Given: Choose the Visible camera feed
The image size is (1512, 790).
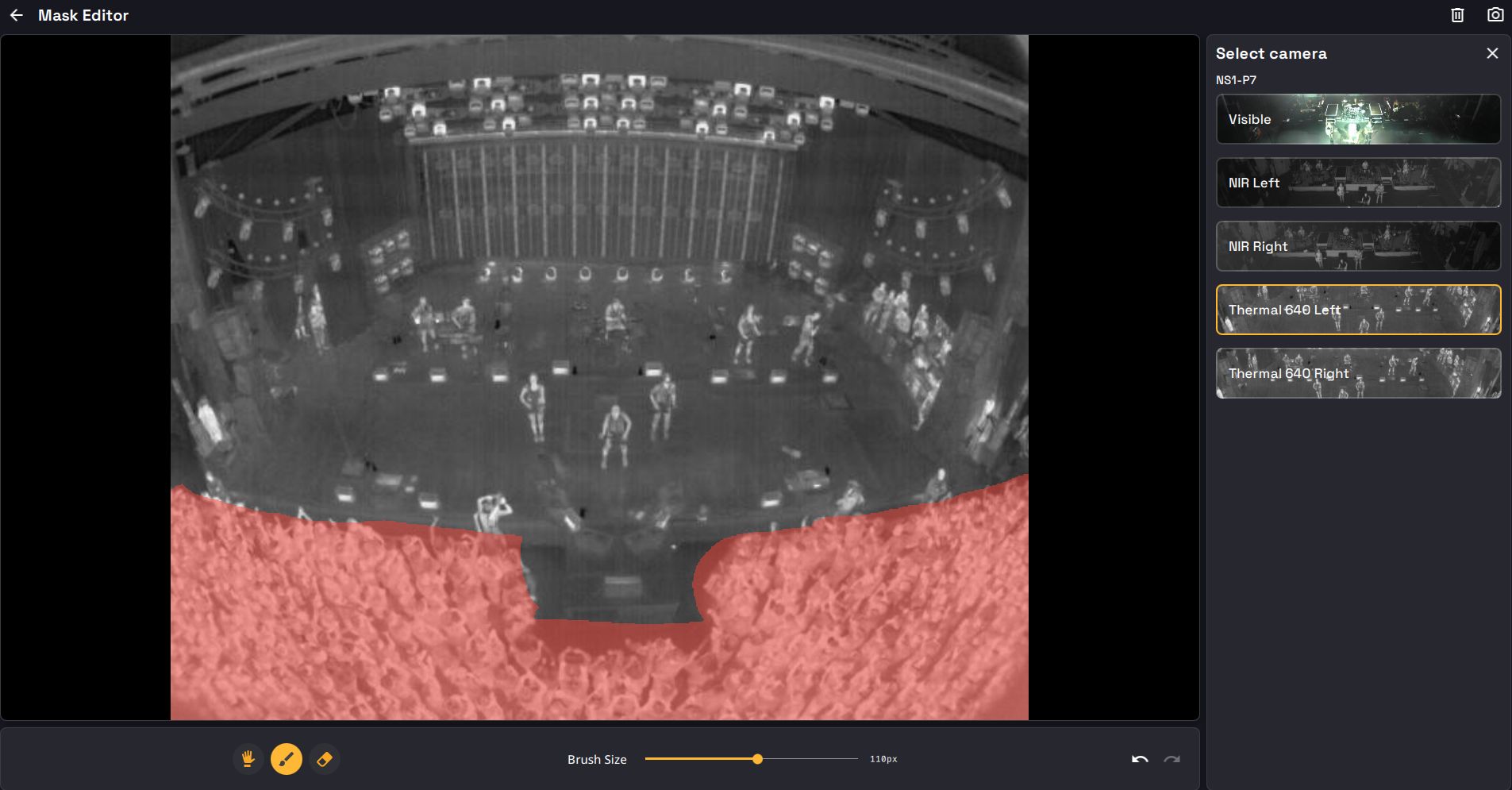Looking at the screenshot, I should (1358, 119).
